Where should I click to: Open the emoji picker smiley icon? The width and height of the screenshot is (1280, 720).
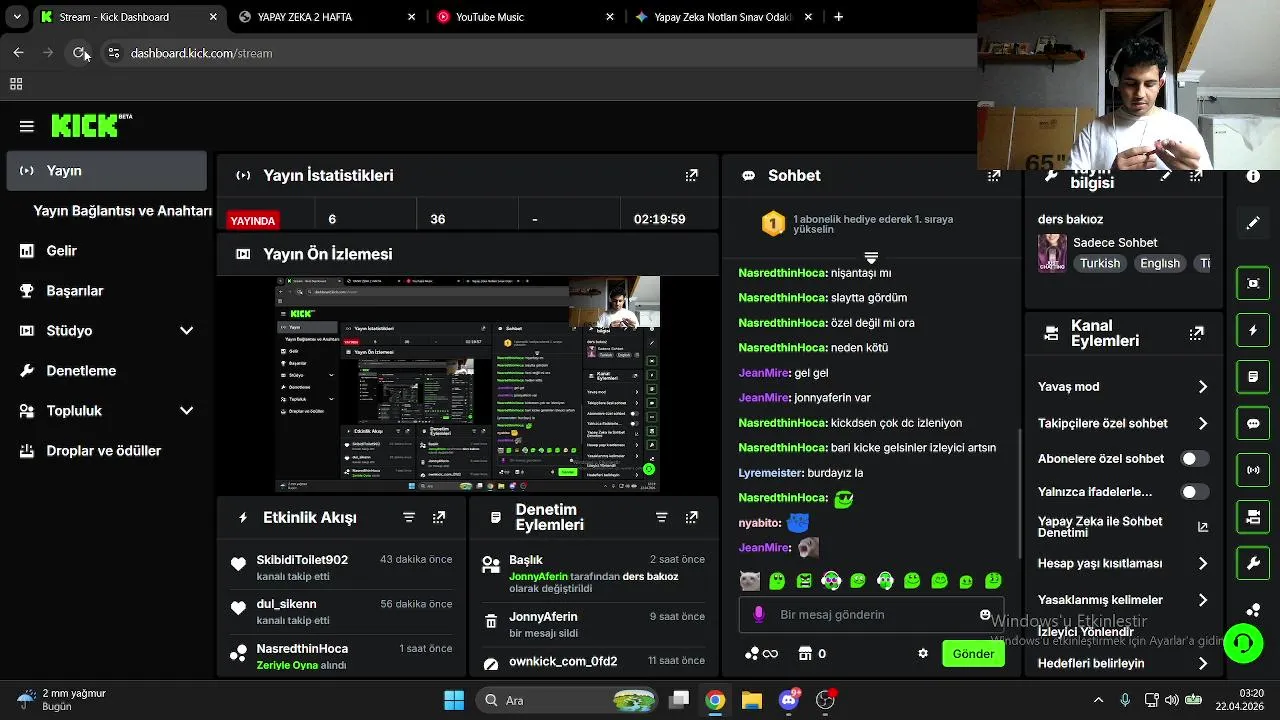coord(985,614)
